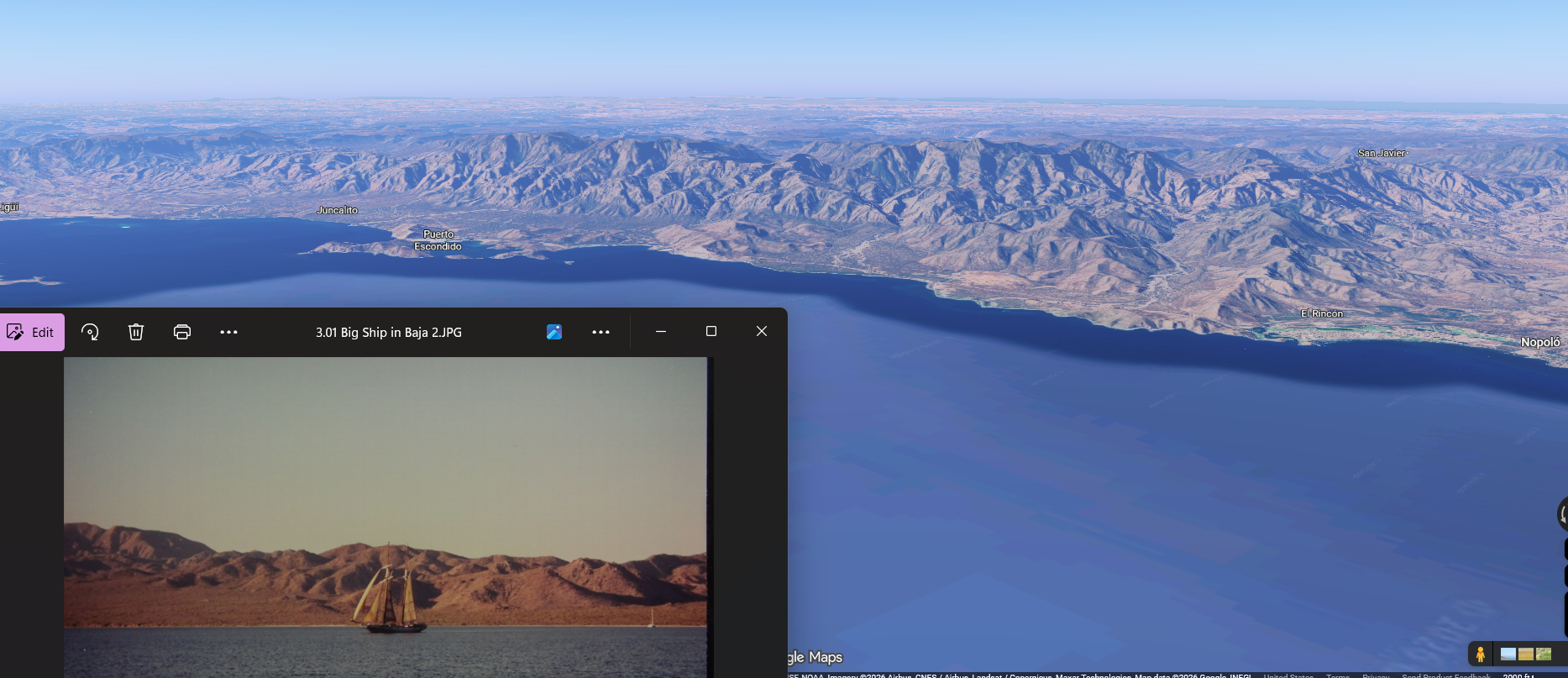Viewport: 1568px width, 678px height.
Task: Click the El Rincón label on the map
Action: click(1322, 313)
